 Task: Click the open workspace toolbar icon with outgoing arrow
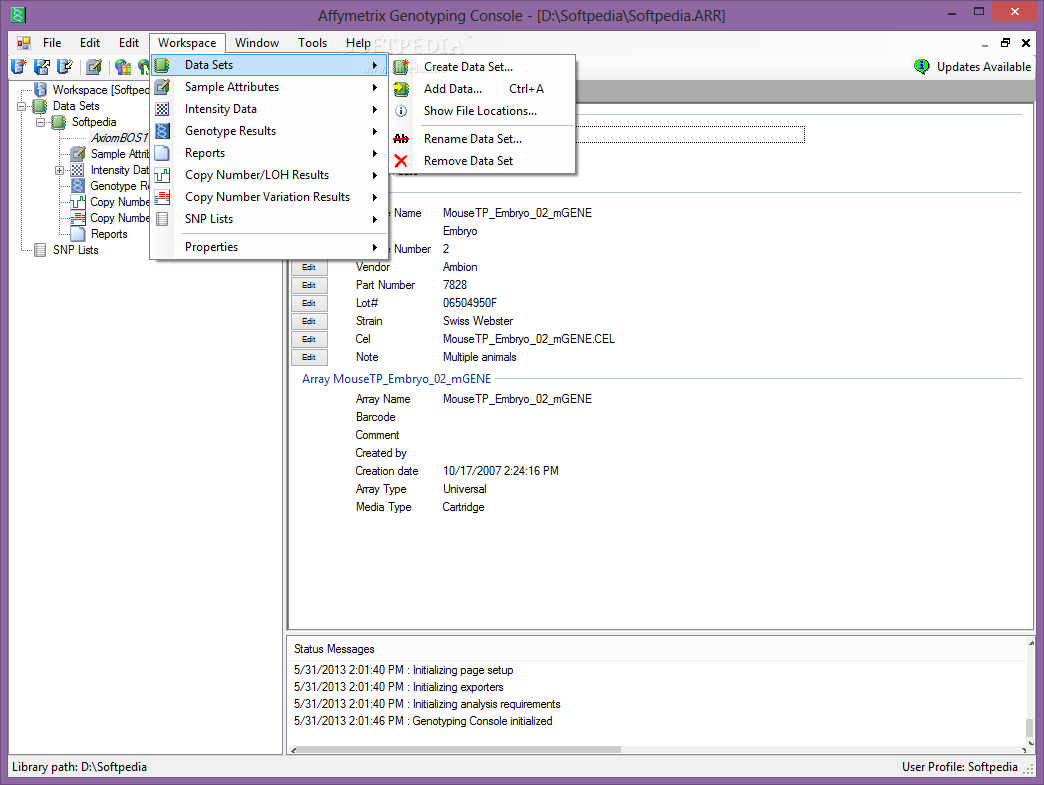pos(42,67)
